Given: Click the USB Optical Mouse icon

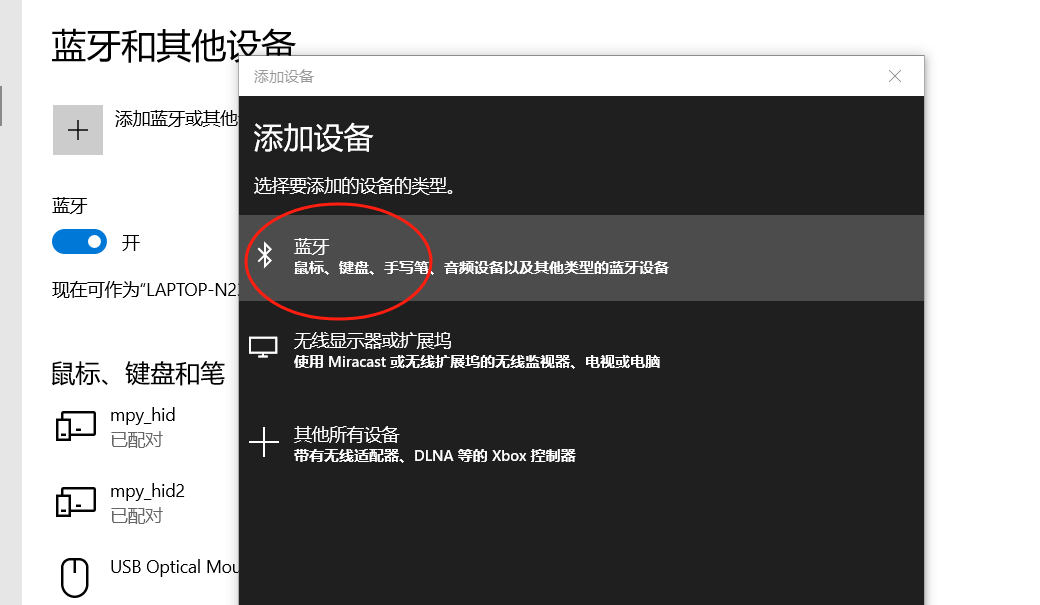Looking at the screenshot, I should click(x=76, y=577).
